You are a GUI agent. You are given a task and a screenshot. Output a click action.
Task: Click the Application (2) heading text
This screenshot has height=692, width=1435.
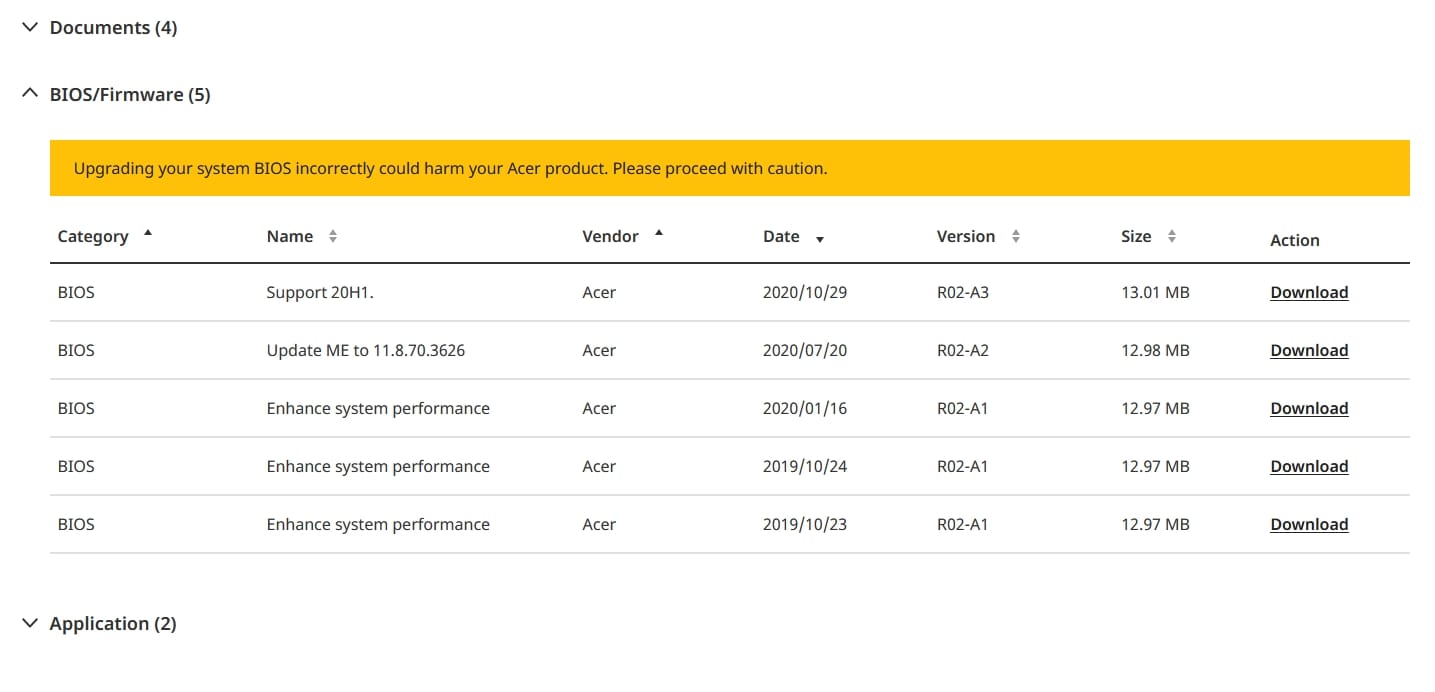[113, 623]
